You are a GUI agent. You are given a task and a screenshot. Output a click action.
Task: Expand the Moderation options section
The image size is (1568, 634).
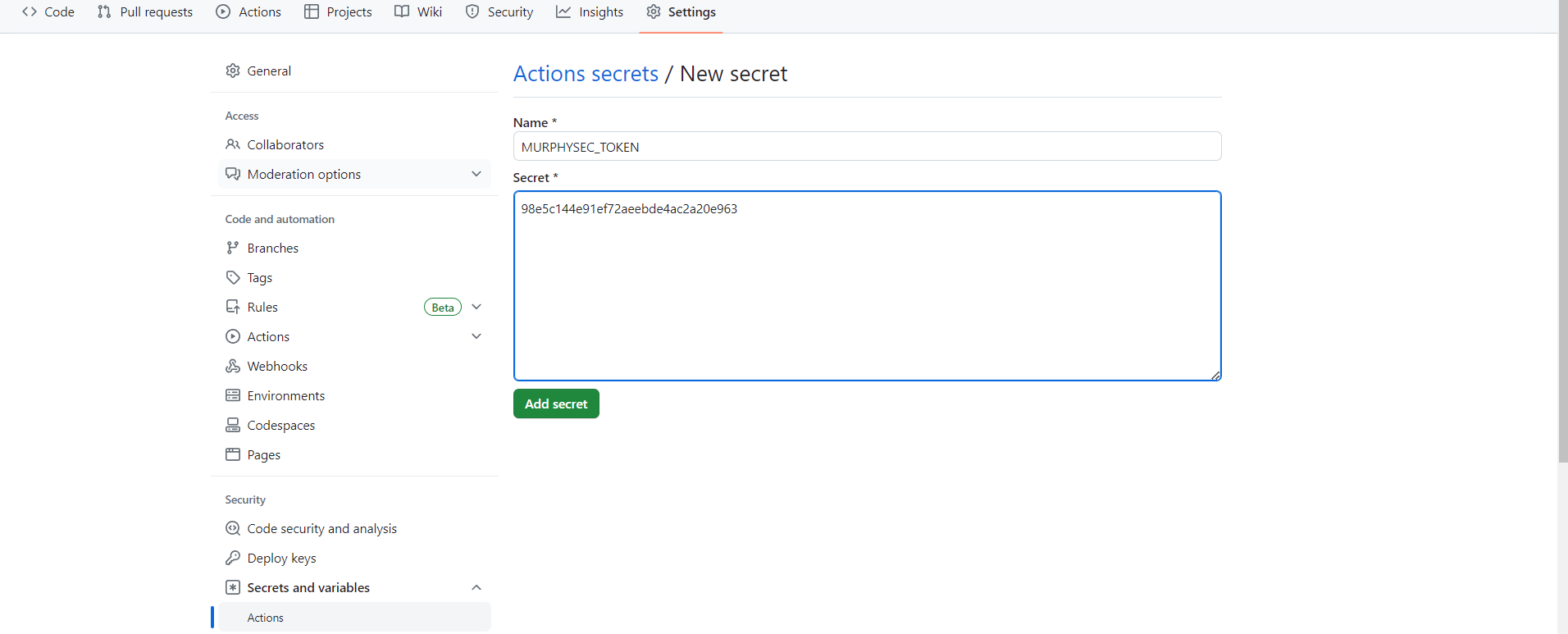476,174
